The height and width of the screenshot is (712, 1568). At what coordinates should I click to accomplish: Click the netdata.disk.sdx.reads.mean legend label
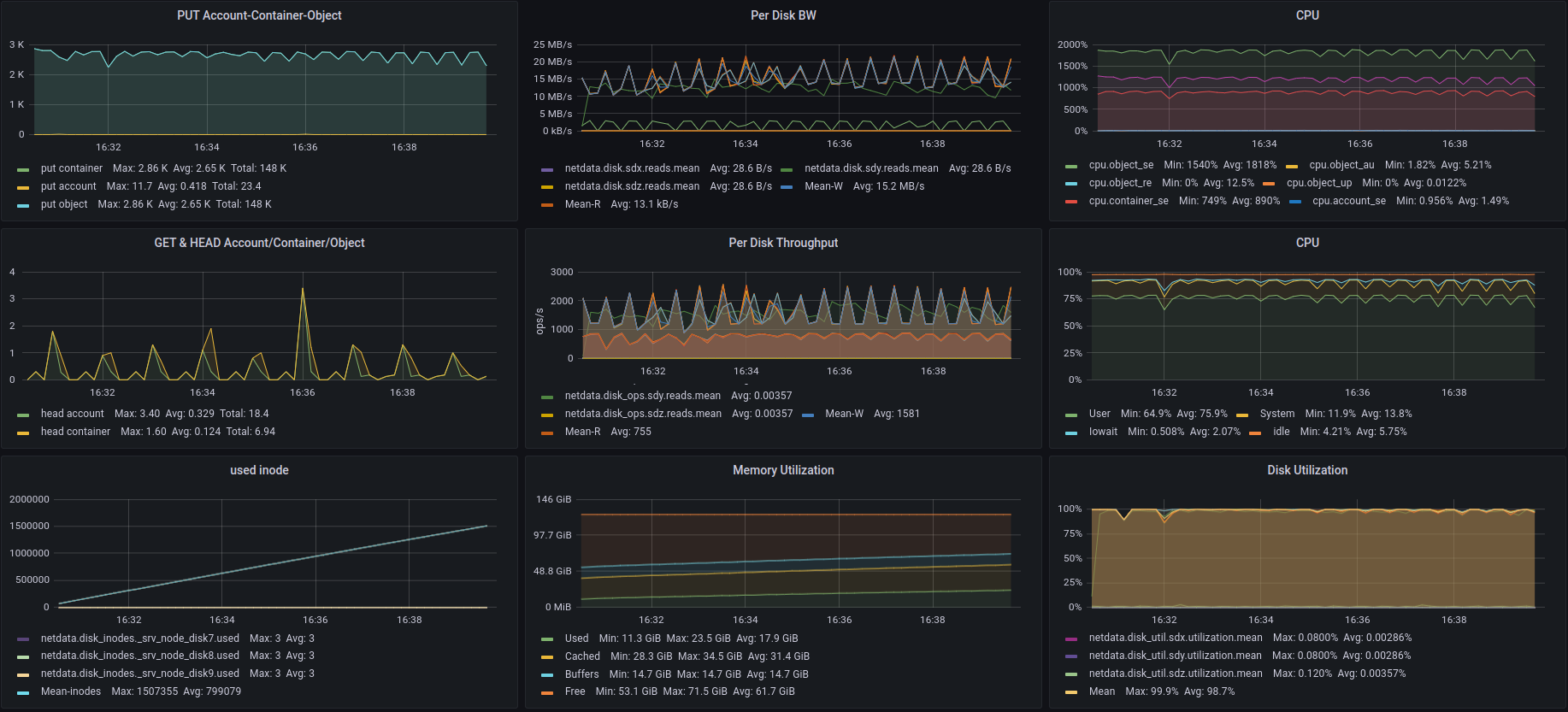pyautogui.click(x=632, y=168)
